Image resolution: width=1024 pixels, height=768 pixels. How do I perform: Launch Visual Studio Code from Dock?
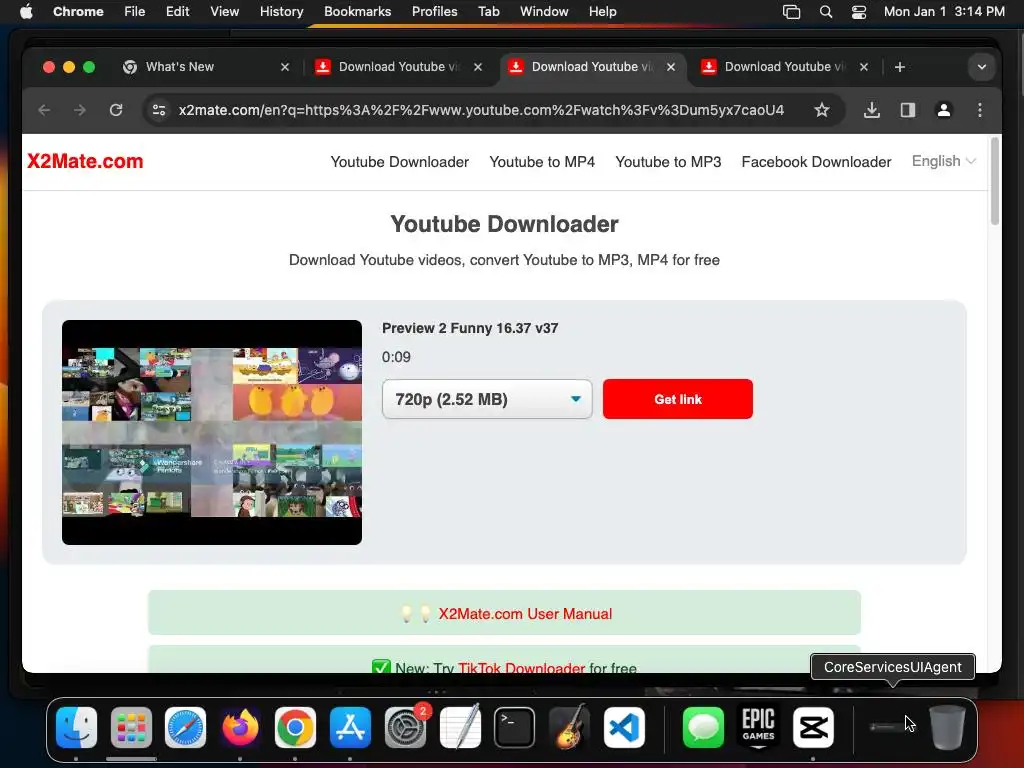624,727
